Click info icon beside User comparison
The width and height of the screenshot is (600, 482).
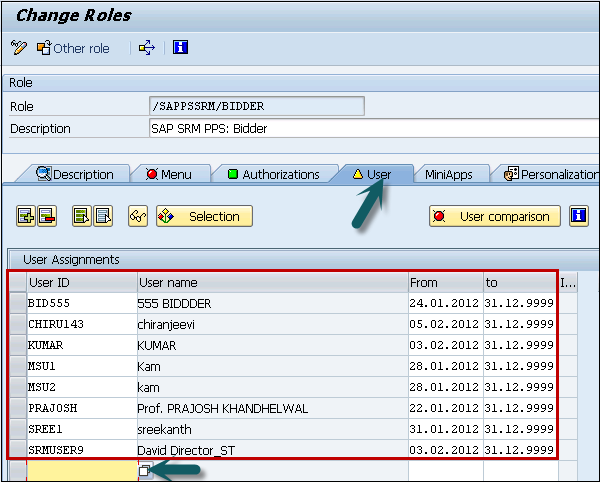click(578, 216)
